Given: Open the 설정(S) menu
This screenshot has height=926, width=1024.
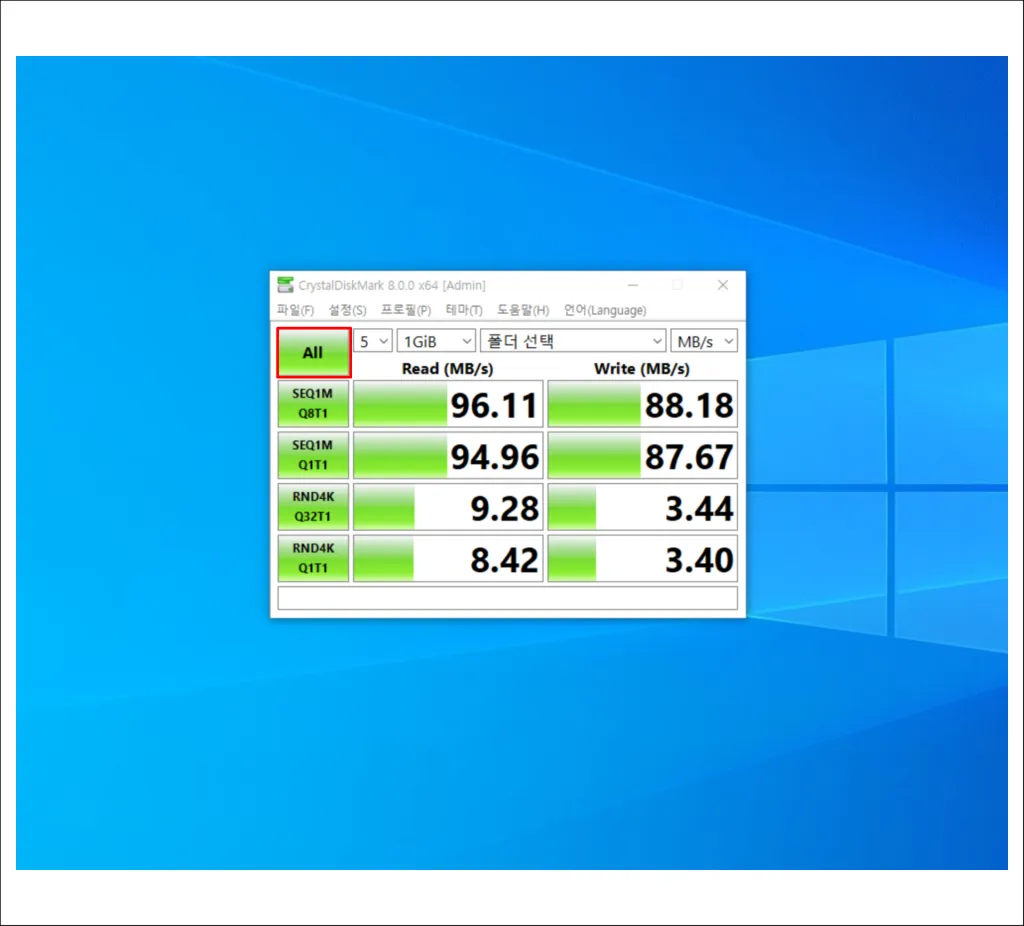Looking at the screenshot, I should tap(347, 310).
